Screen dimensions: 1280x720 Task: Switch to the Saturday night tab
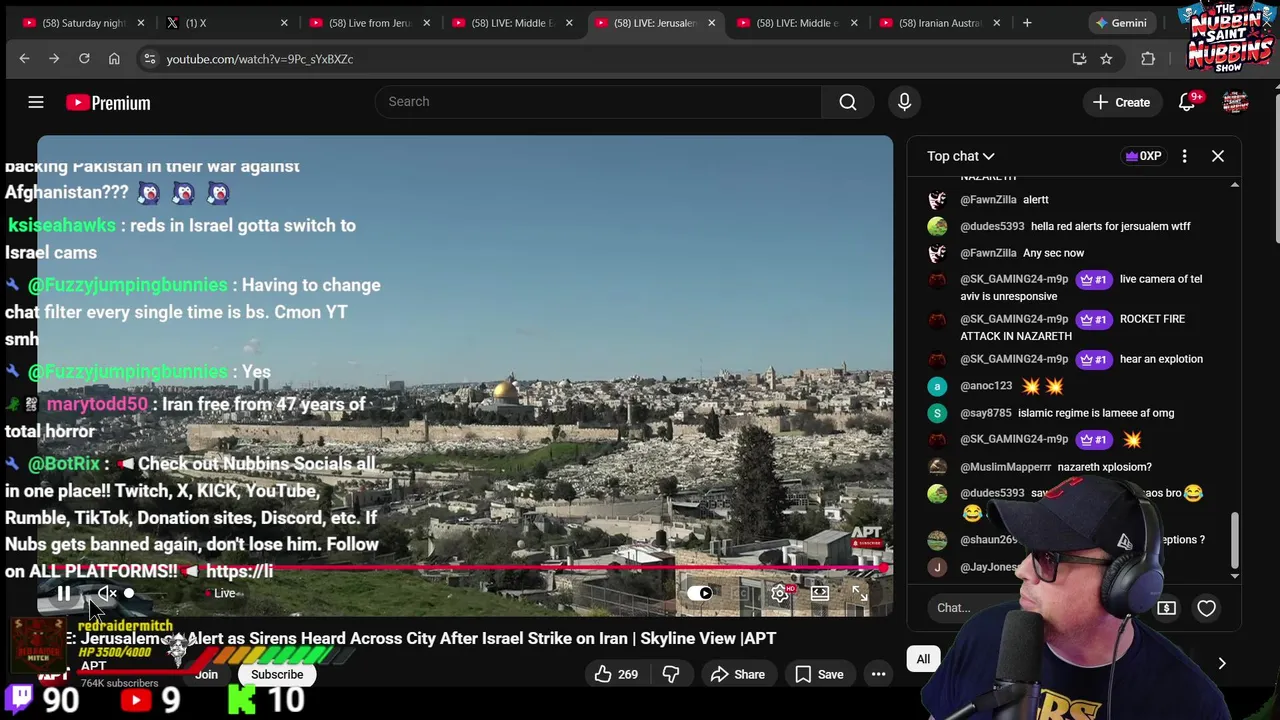(84, 23)
